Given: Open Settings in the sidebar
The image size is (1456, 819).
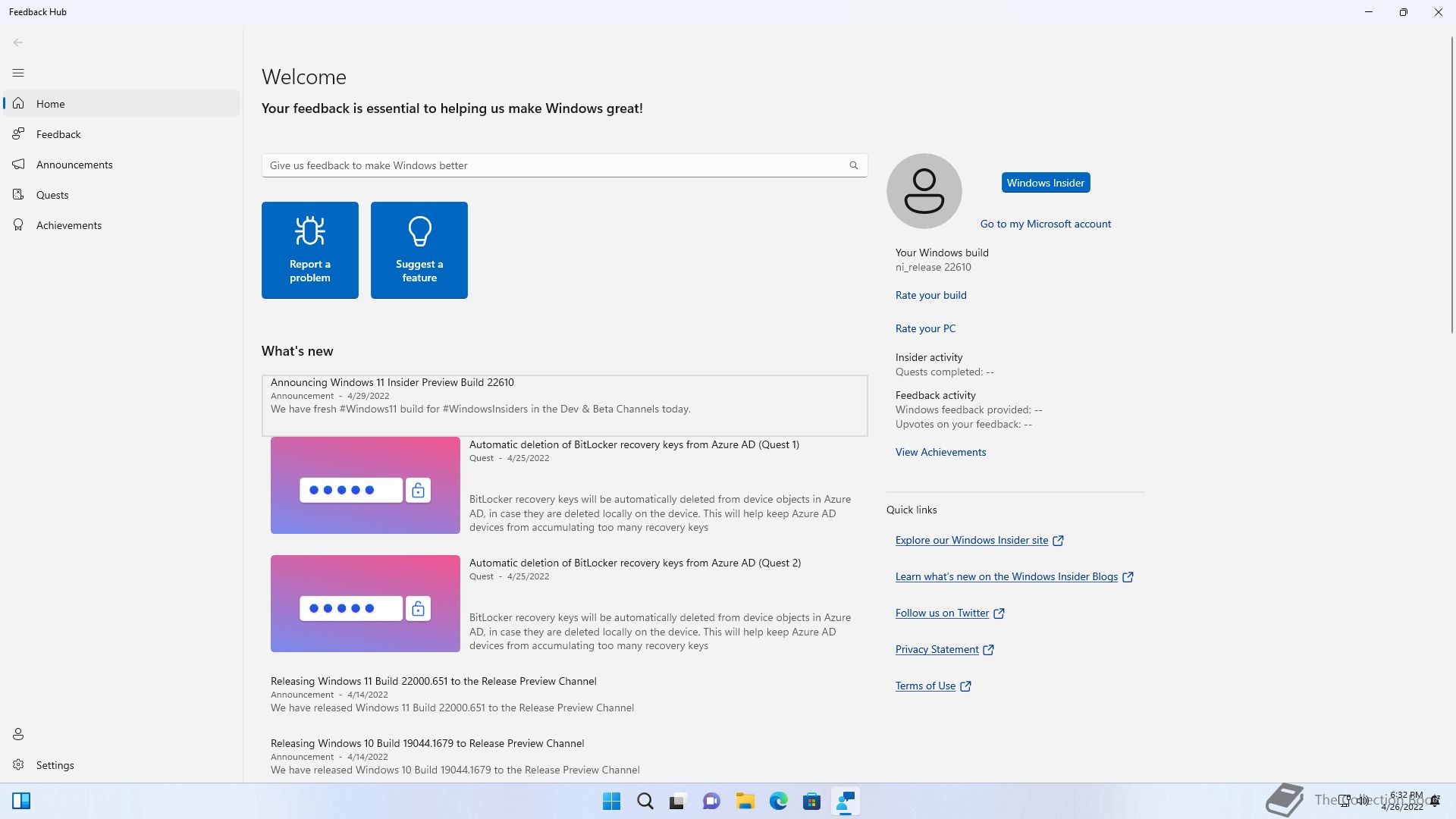Looking at the screenshot, I should 121,765.
